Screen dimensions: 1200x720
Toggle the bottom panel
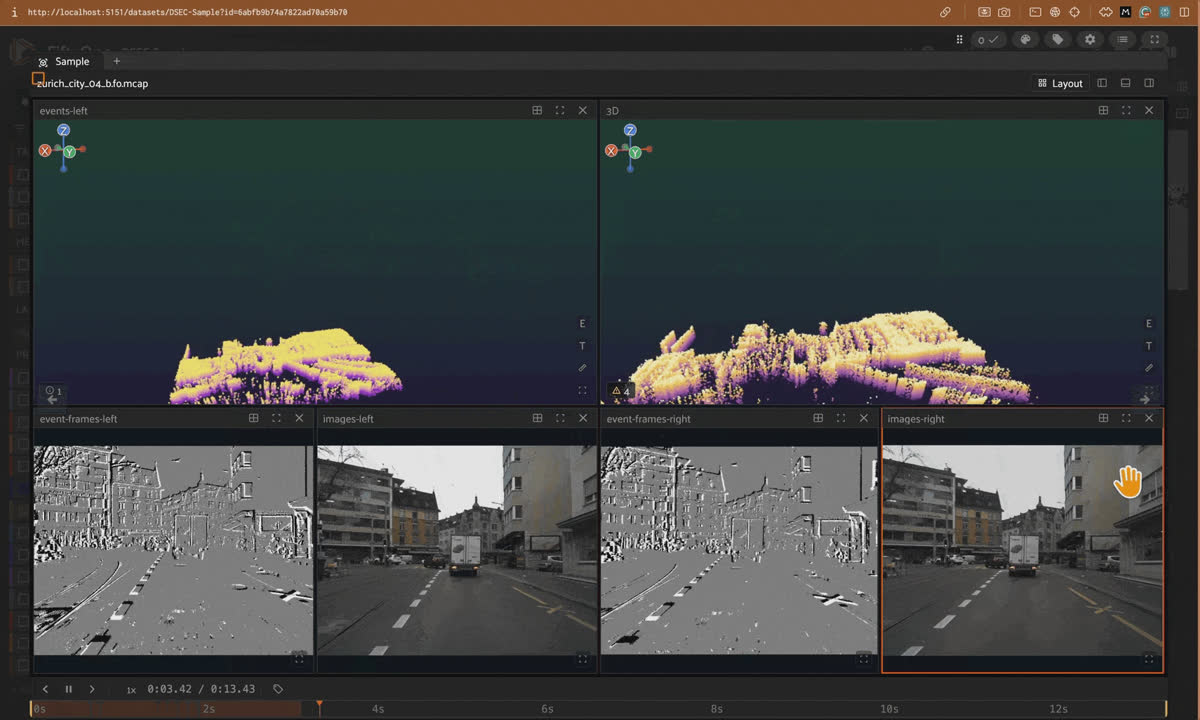point(1125,83)
